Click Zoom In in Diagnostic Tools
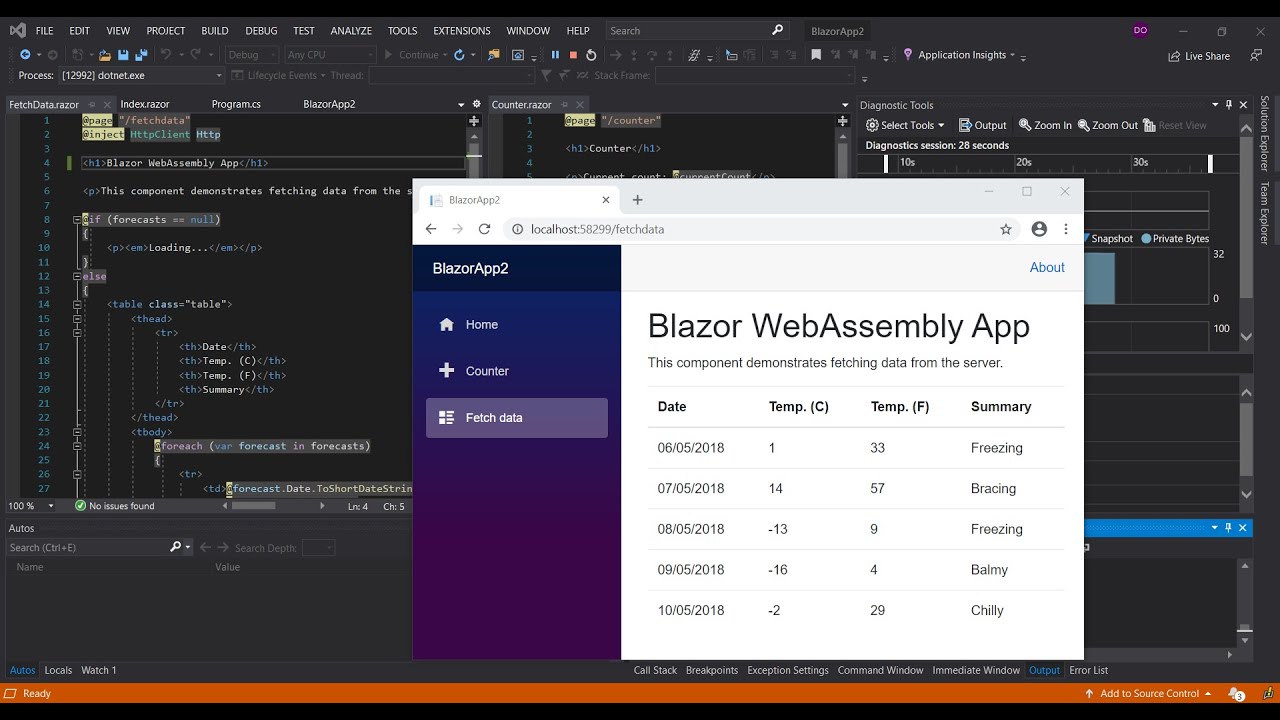Image resolution: width=1280 pixels, height=720 pixels. (x=1045, y=125)
